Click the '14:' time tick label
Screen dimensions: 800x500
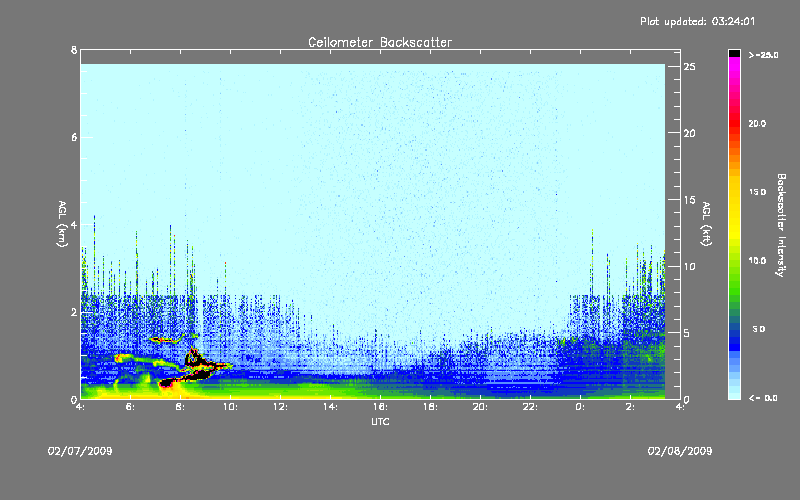click(x=331, y=407)
